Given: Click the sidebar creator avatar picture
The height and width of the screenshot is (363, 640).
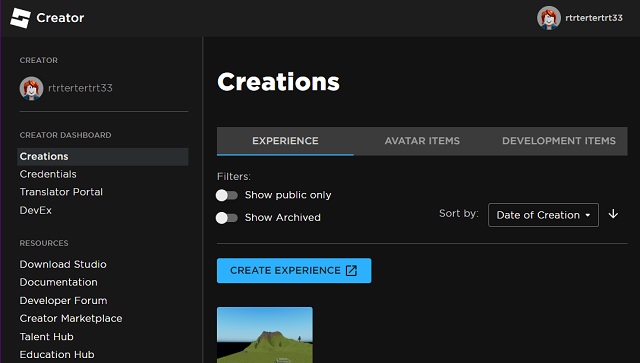Looking at the screenshot, I should click(x=31, y=88).
